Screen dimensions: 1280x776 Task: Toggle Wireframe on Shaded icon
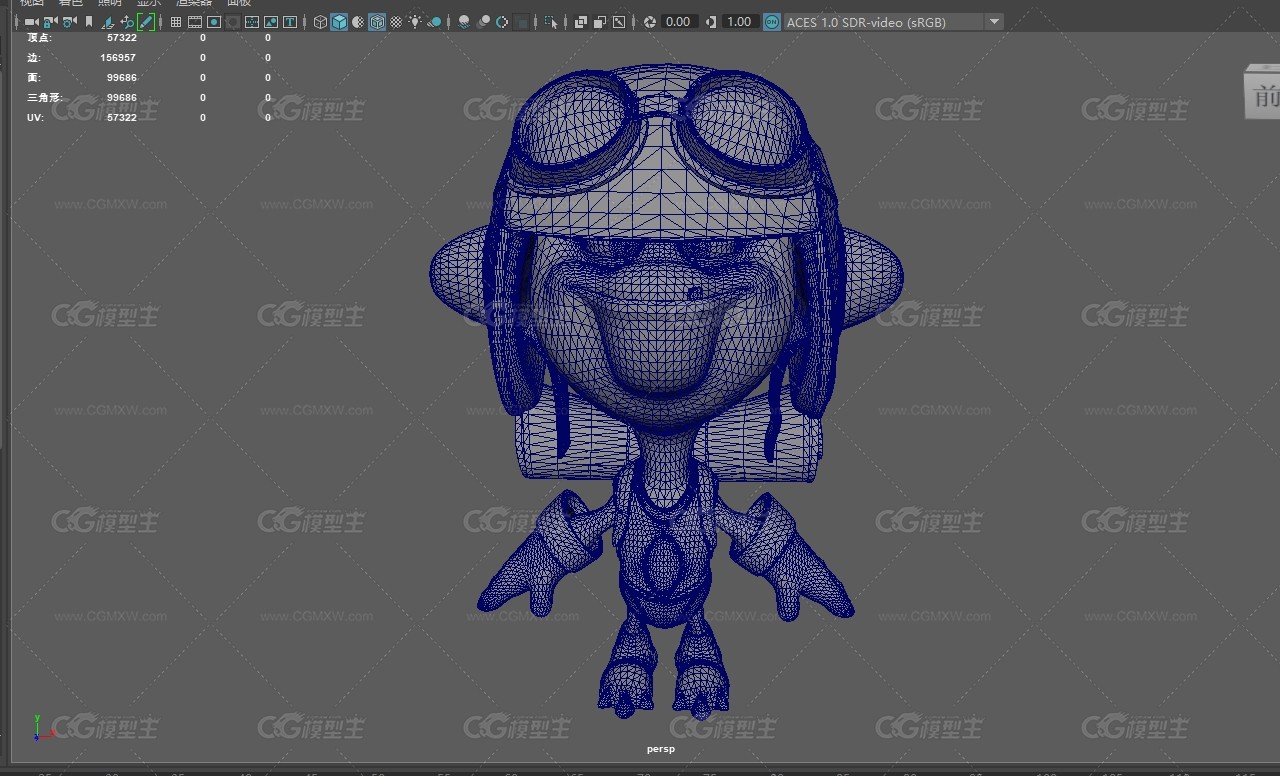pos(377,22)
